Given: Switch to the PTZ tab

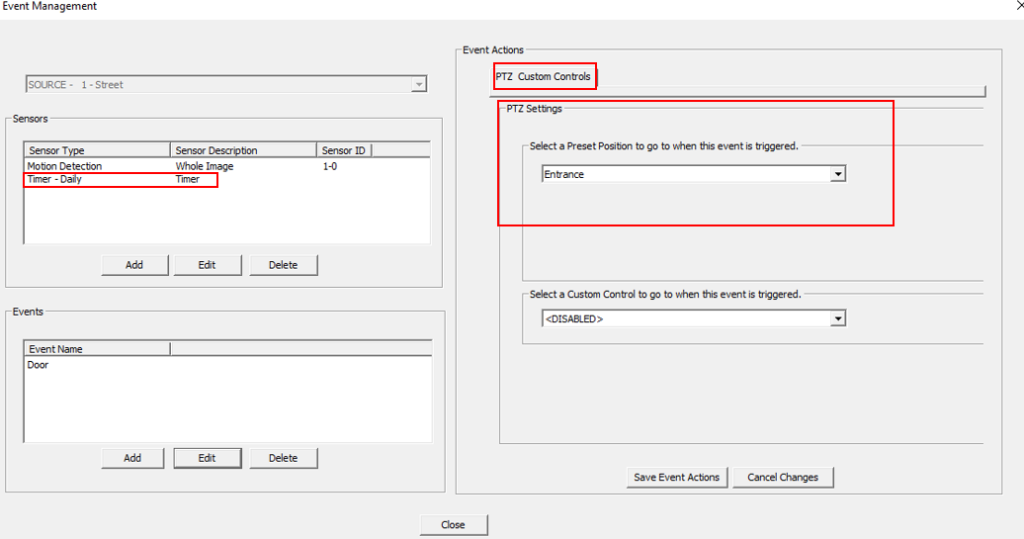Looking at the screenshot, I should tap(504, 76).
